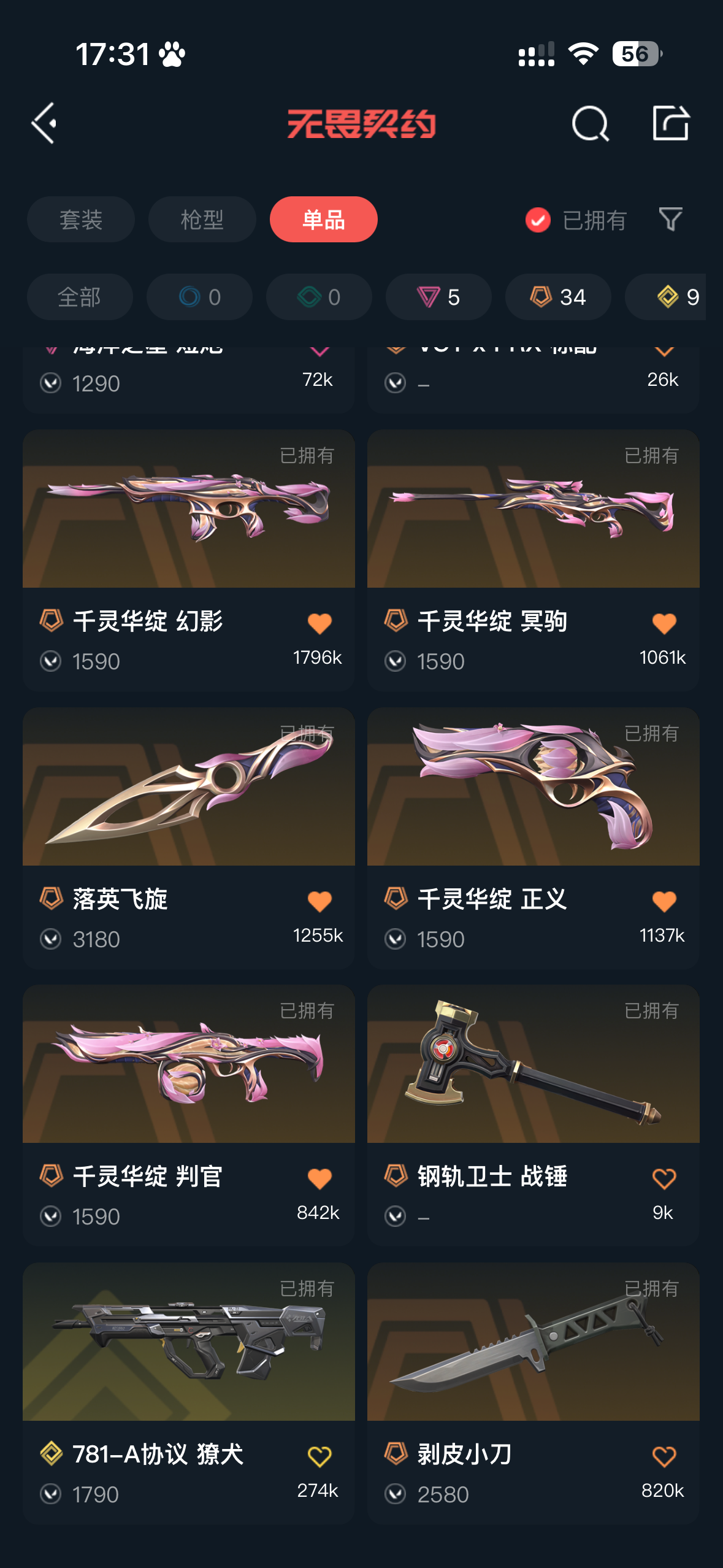Viewport: 723px width, 1568px height.
Task: Like the 781-A协议 獠犬 heart icon
Action: (319, 1456)
